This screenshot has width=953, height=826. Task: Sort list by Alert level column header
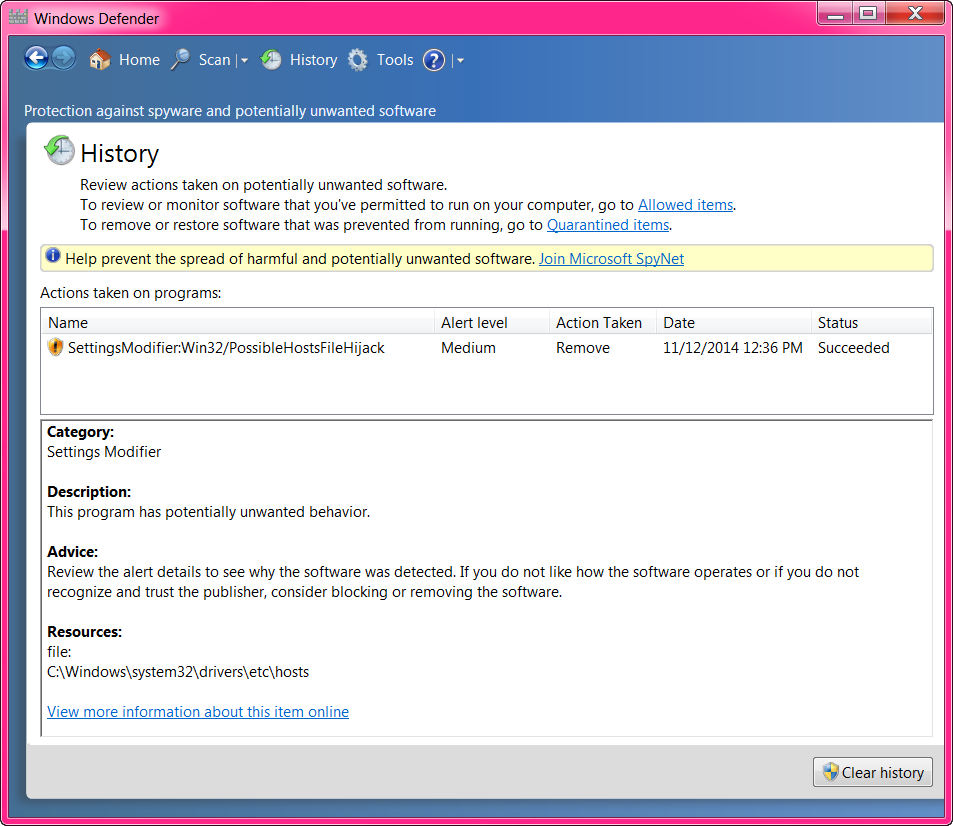492,322
